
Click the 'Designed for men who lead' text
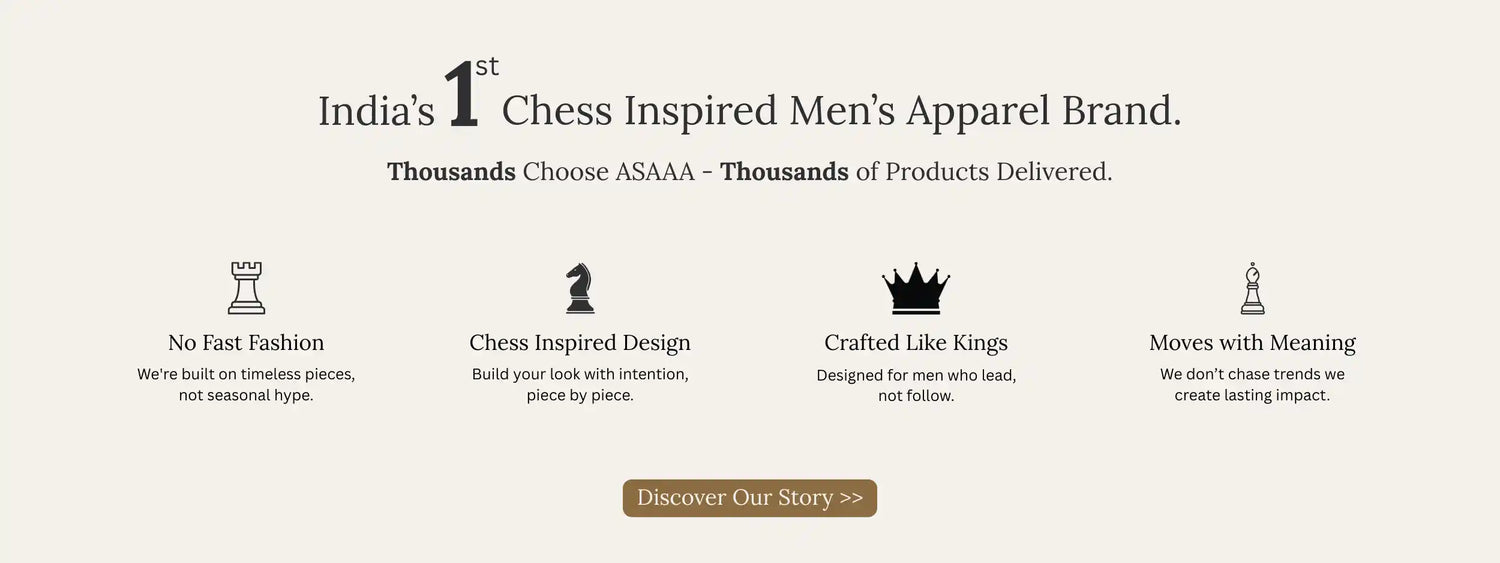click(x=916, y=375)
